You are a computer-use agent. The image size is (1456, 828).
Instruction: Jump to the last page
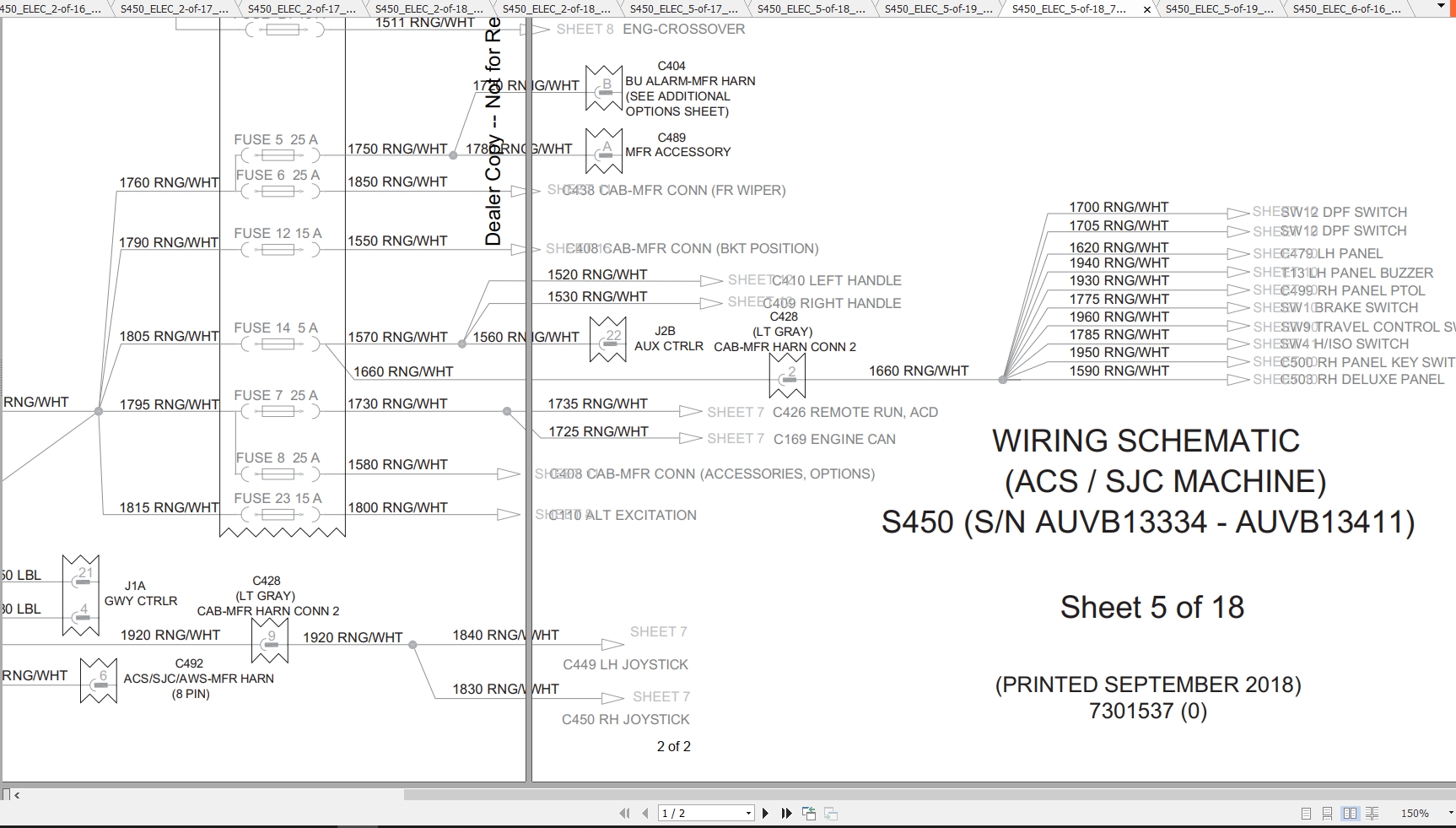[x=786, y=813]
